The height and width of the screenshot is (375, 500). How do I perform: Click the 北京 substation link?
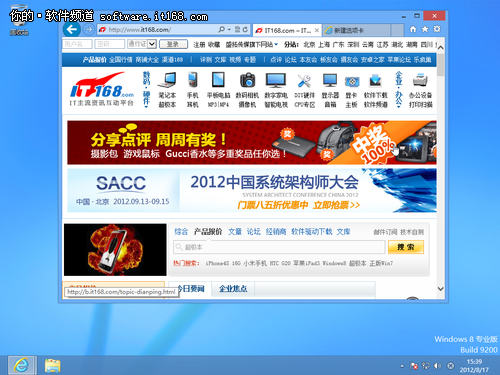(x=309, y=44)
